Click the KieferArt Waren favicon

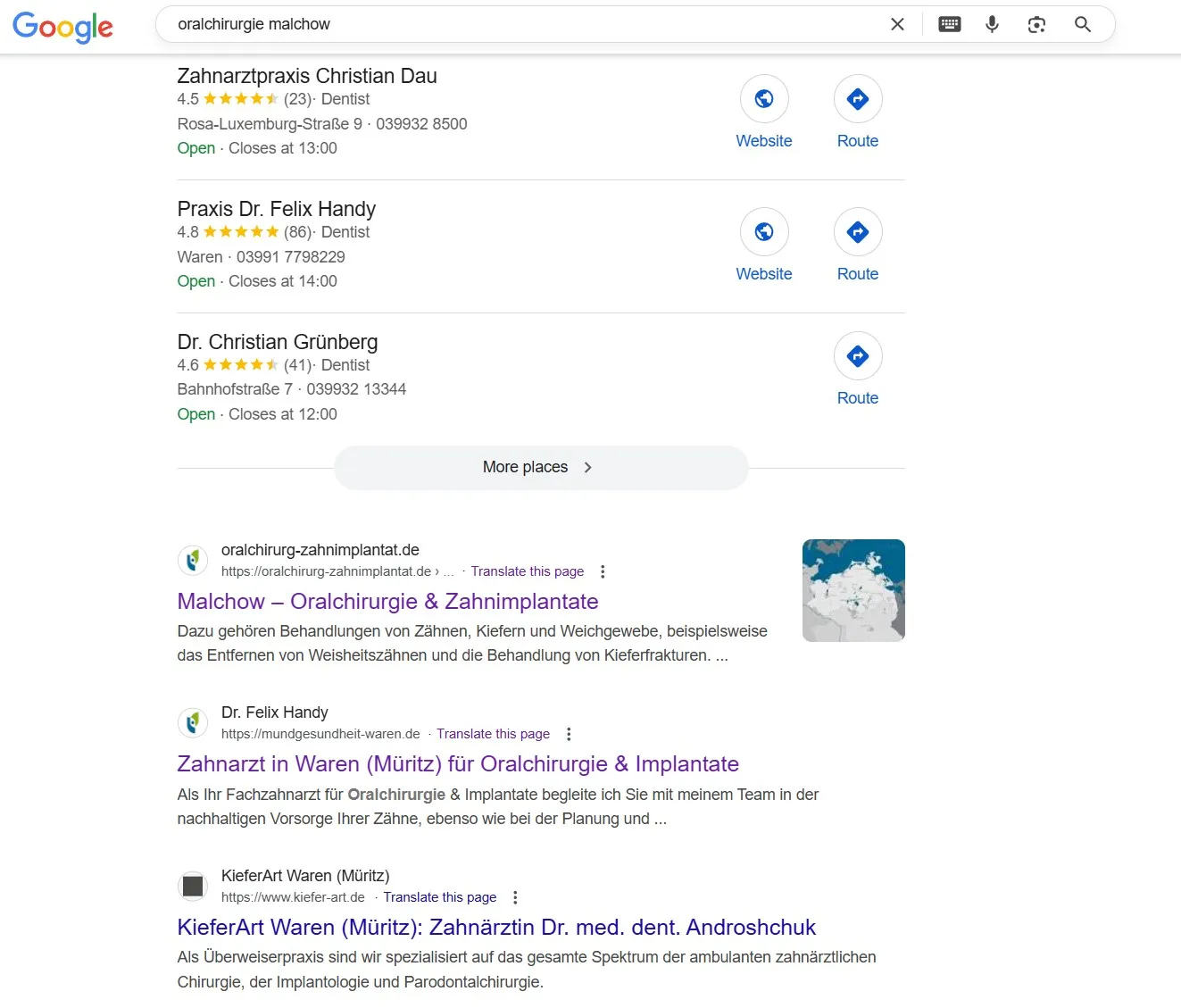click(193, 886)
